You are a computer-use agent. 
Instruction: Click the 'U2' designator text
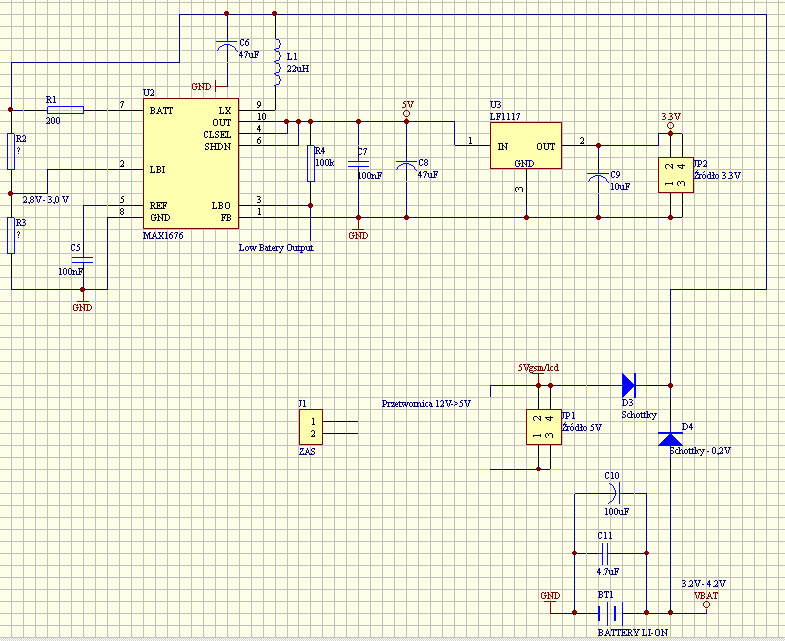(x=149, y=93)
